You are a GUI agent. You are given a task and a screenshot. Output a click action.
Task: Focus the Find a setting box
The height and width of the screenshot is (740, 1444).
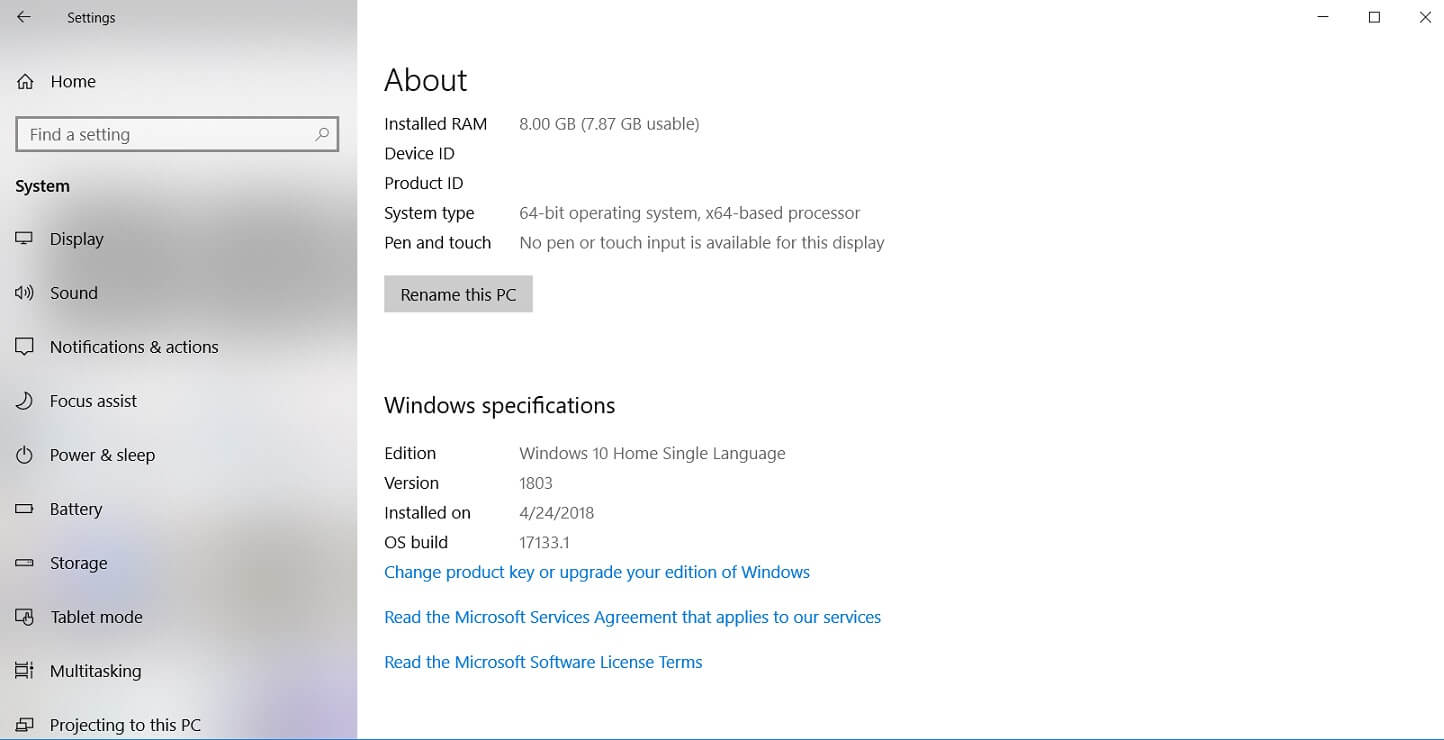pos(177,134)
